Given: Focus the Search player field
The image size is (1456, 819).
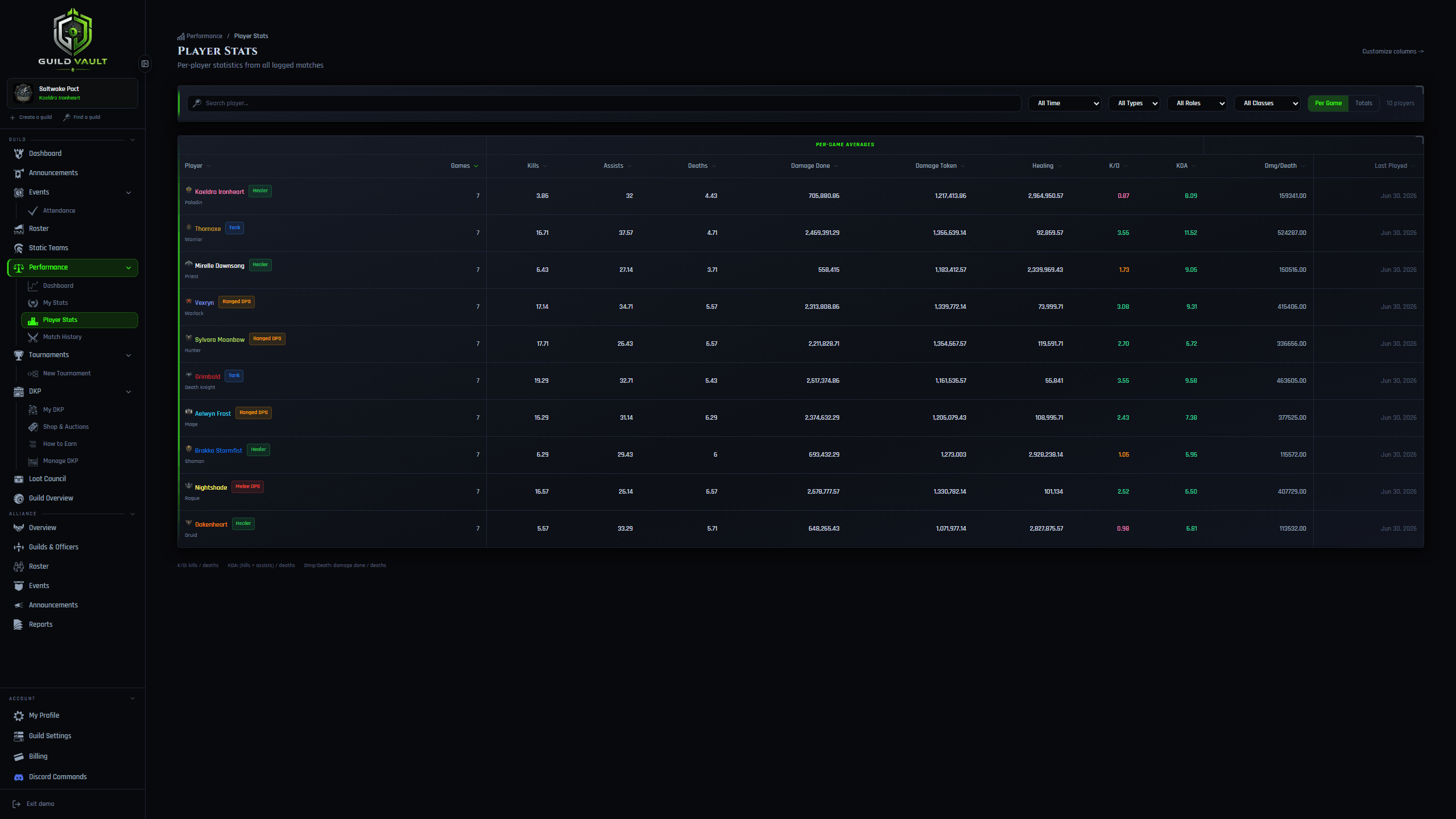Looking at the screenshot, I should coord(604,104).
